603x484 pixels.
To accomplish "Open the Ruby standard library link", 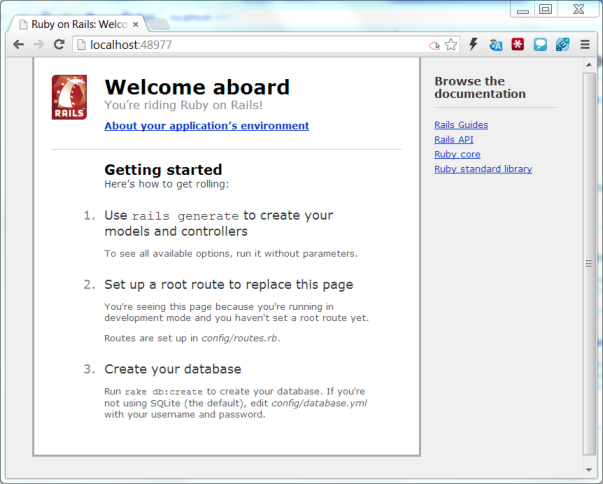I will [x=483, y=169].
